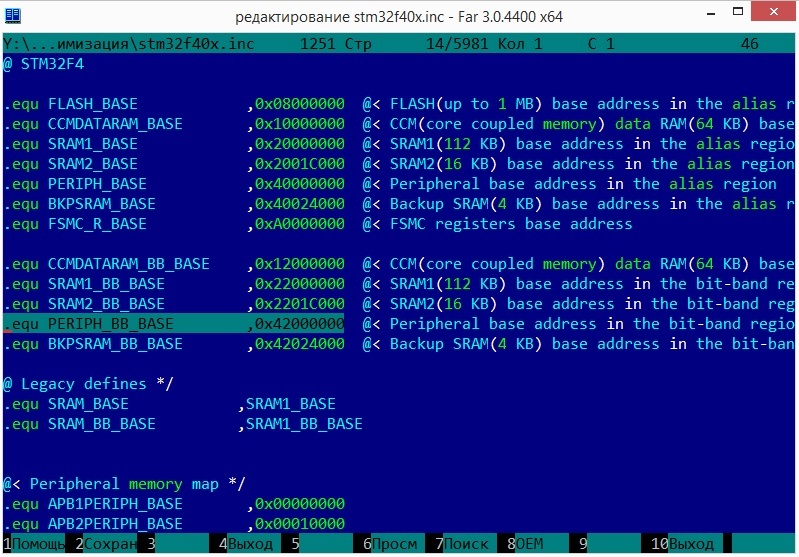799x557 pixels.
Task: Click value 0xA0000000
Action: tap(300, 224)
